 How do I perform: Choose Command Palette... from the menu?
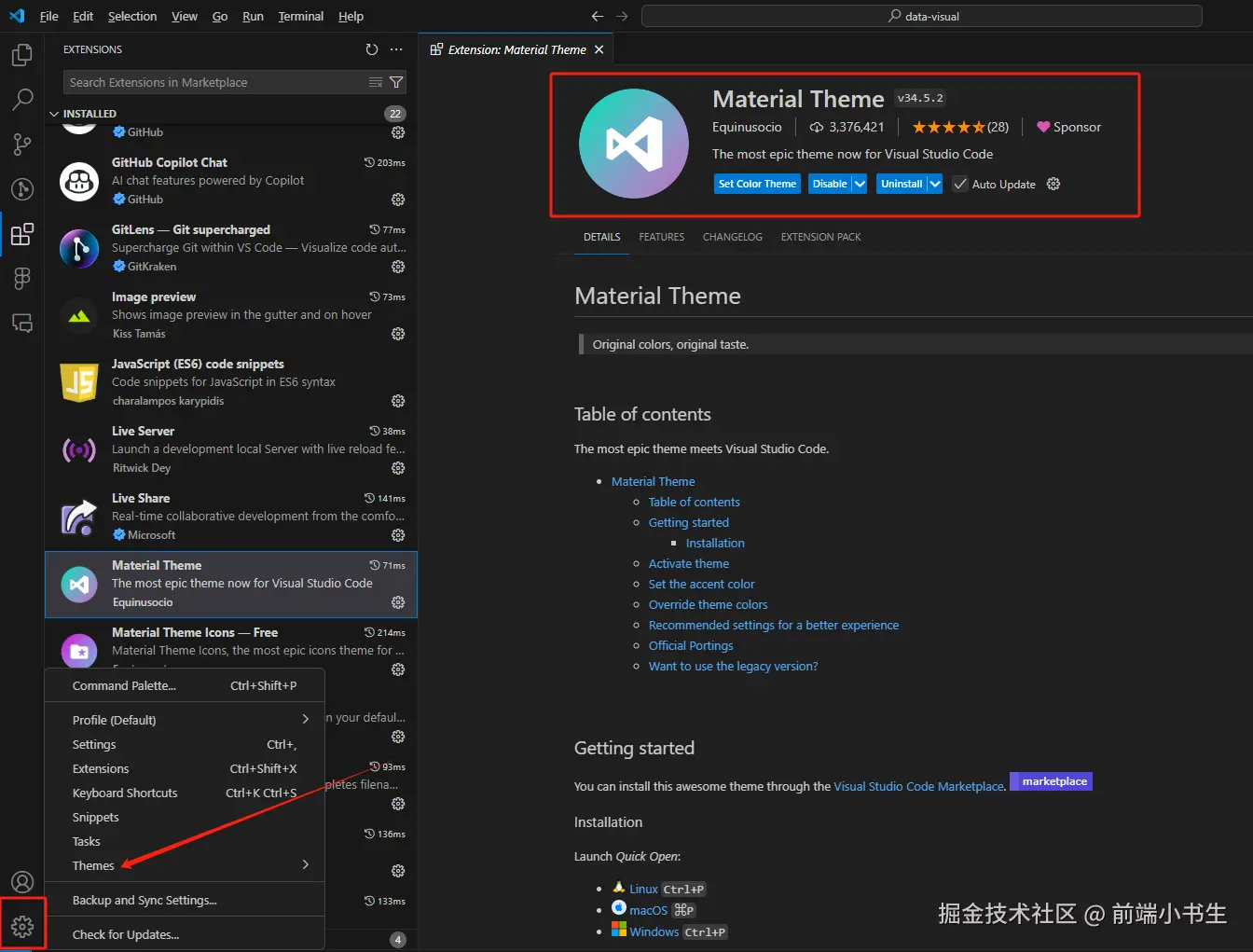tap(185, 685)
